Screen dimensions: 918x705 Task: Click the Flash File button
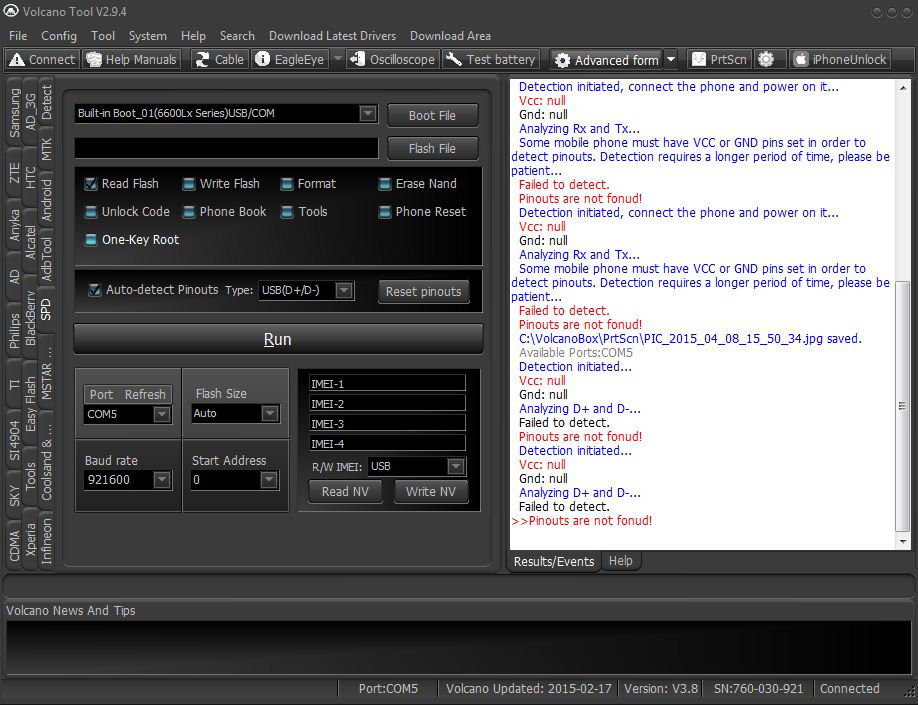(432, 149)
